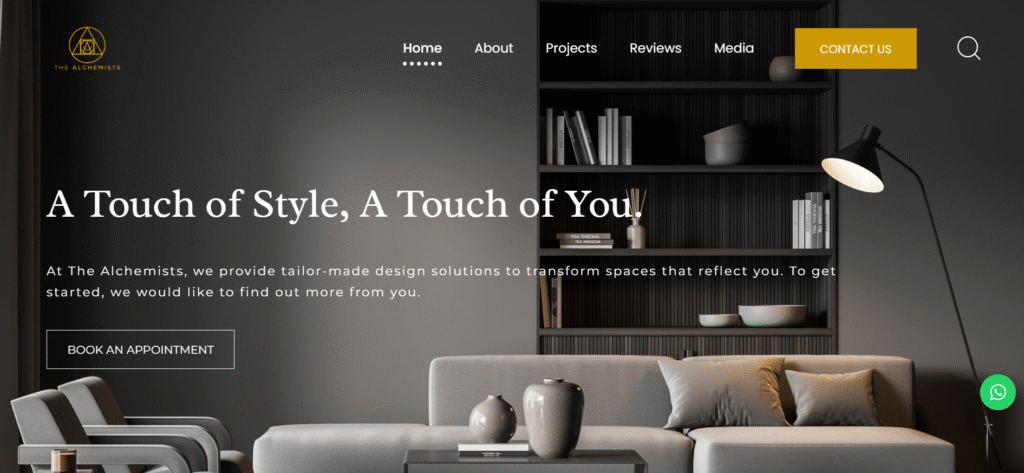Click the 'A Touch of Style' headline

point(345,204)
